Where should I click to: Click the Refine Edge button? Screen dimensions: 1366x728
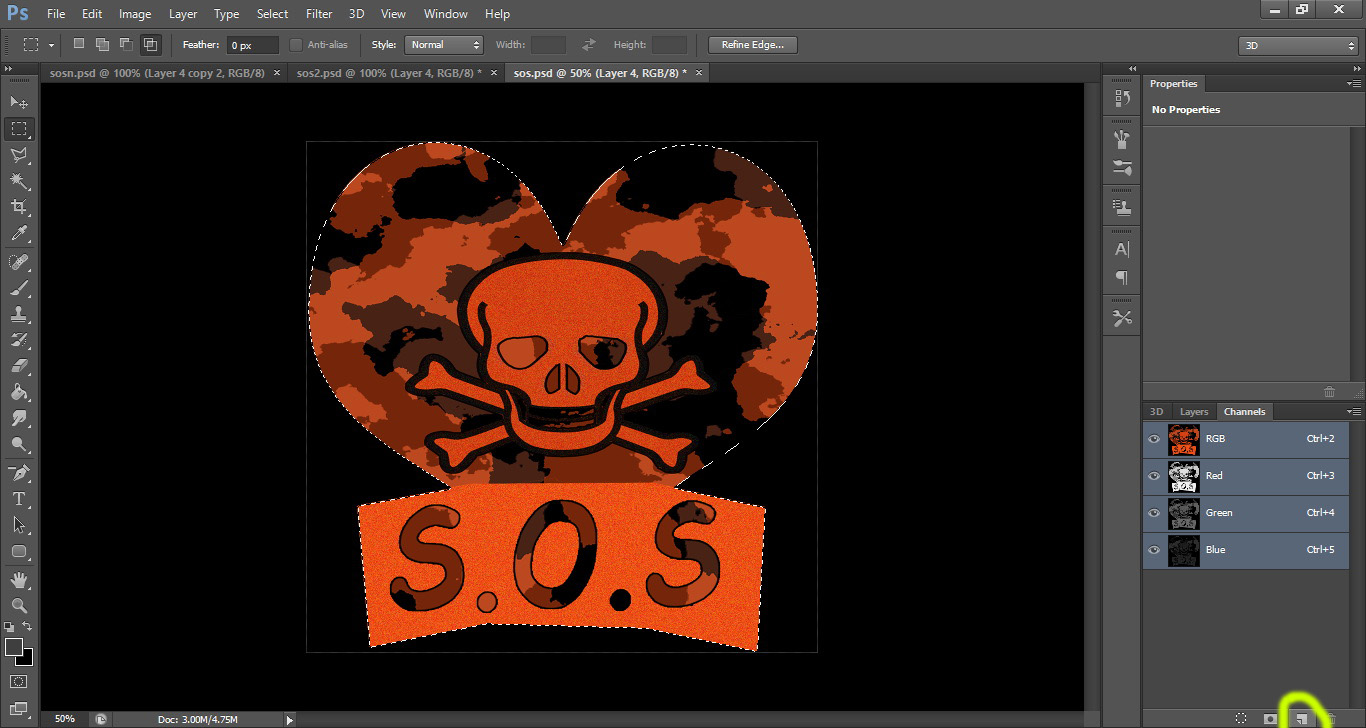pyautogui.click(x=752, y=45)
